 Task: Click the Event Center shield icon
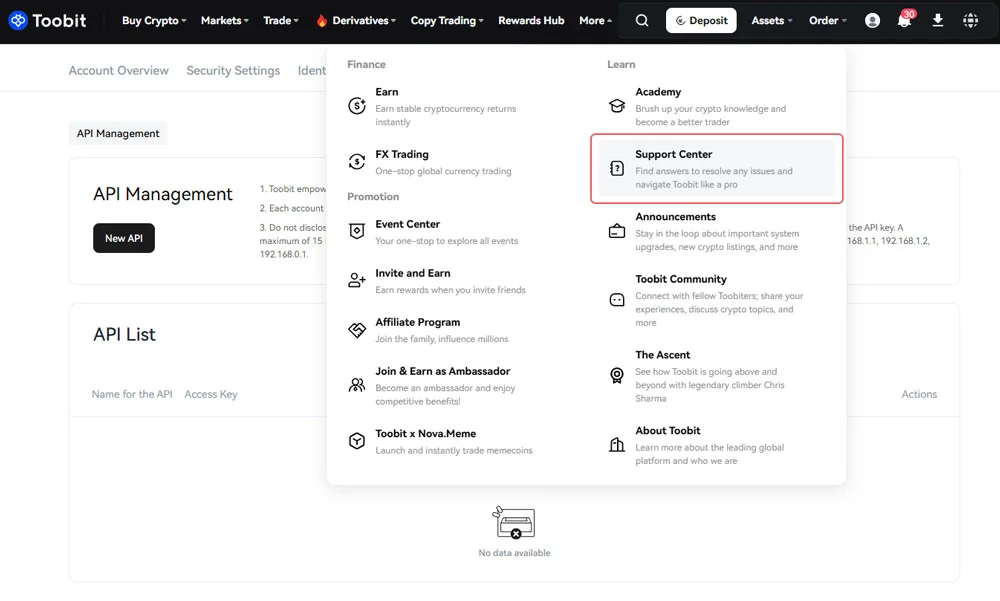click(x=357, y=232)
